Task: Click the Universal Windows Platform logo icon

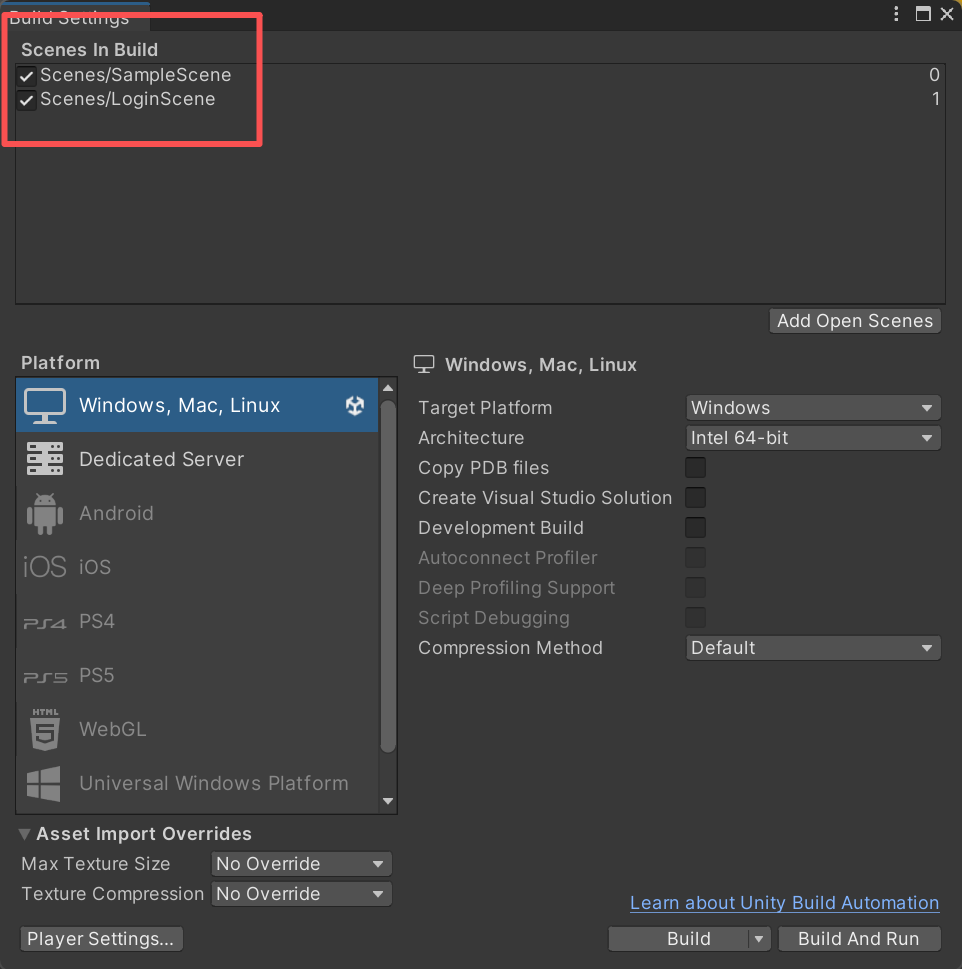Action: [44, 784]
